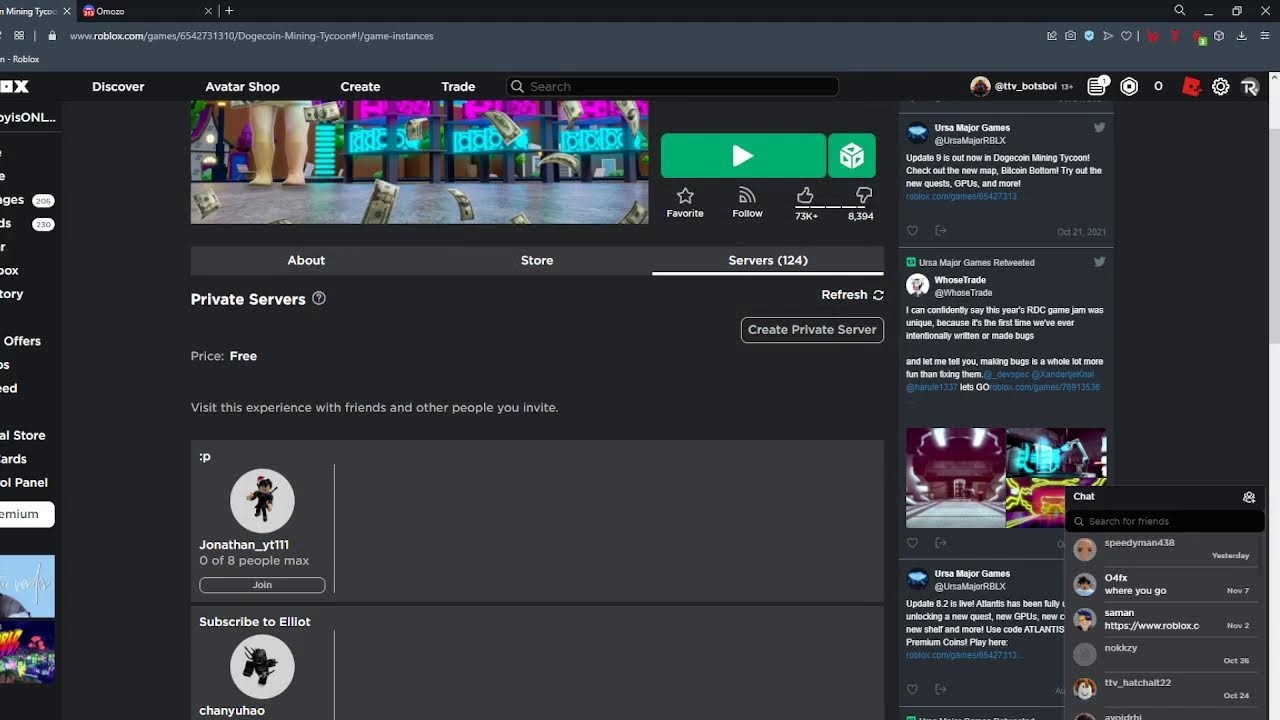Screen dimensions: 1280x720
Task: Click browser send flow arrow icon
Action: pos(1108,36)
